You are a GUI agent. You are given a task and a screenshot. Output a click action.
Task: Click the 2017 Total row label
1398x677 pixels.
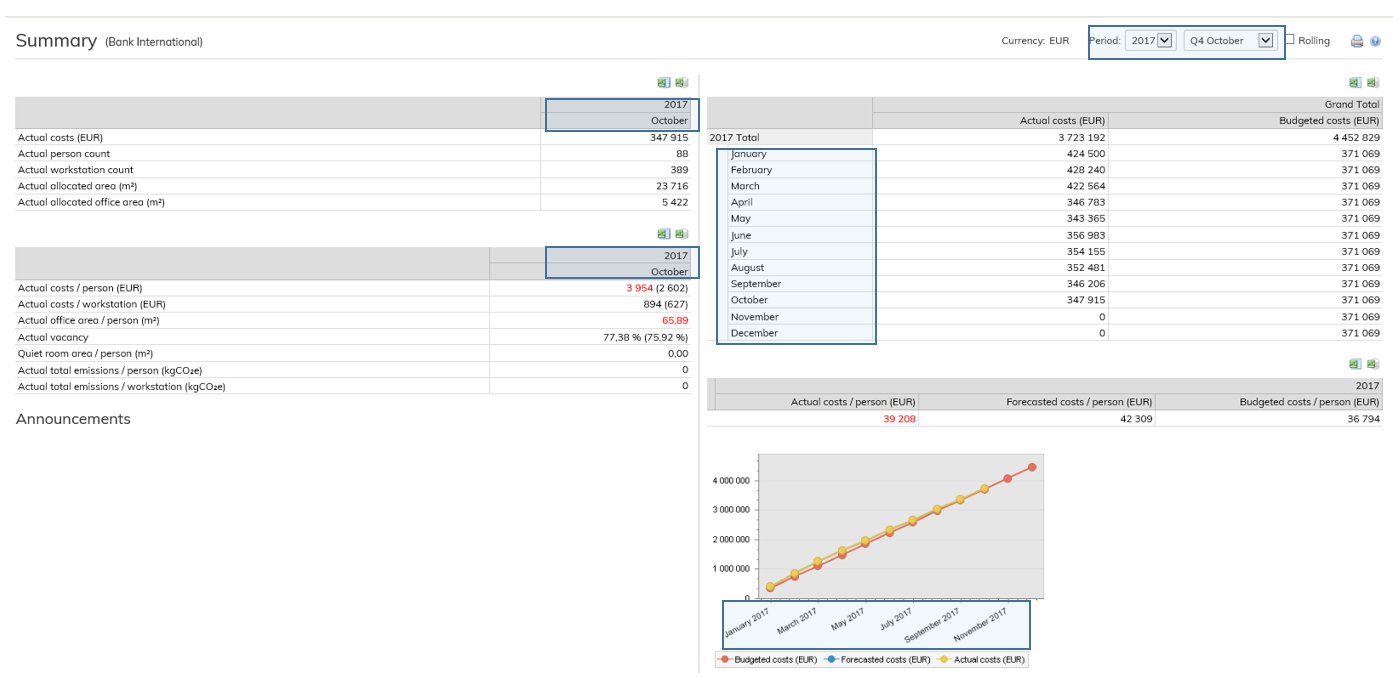point(734,137)
